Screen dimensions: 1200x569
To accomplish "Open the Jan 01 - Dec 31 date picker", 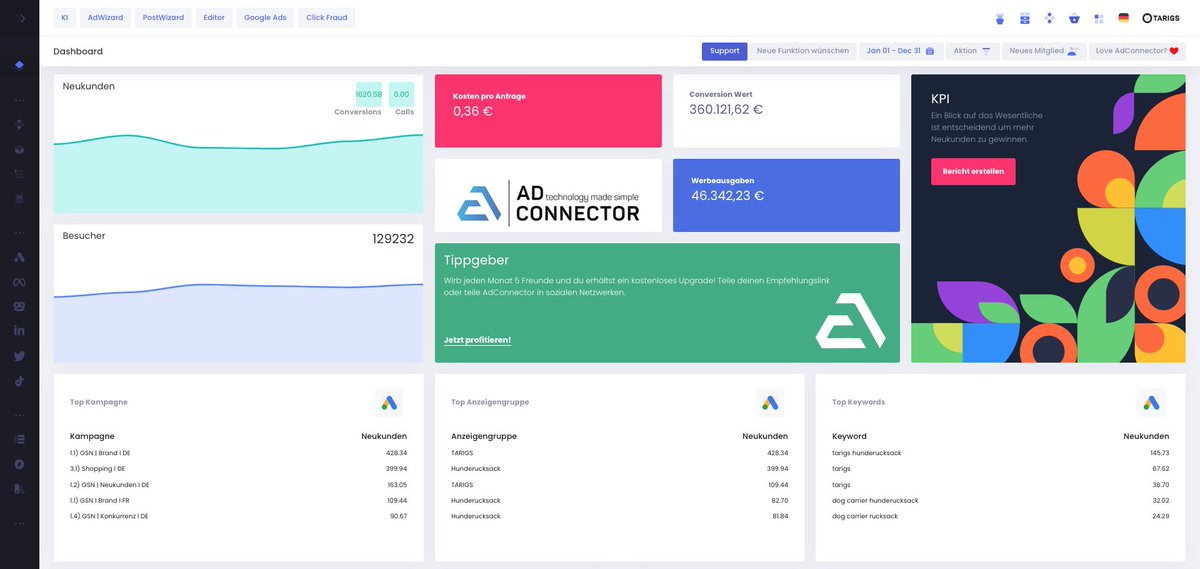I will pyautogui.click(x=900, y=51).
